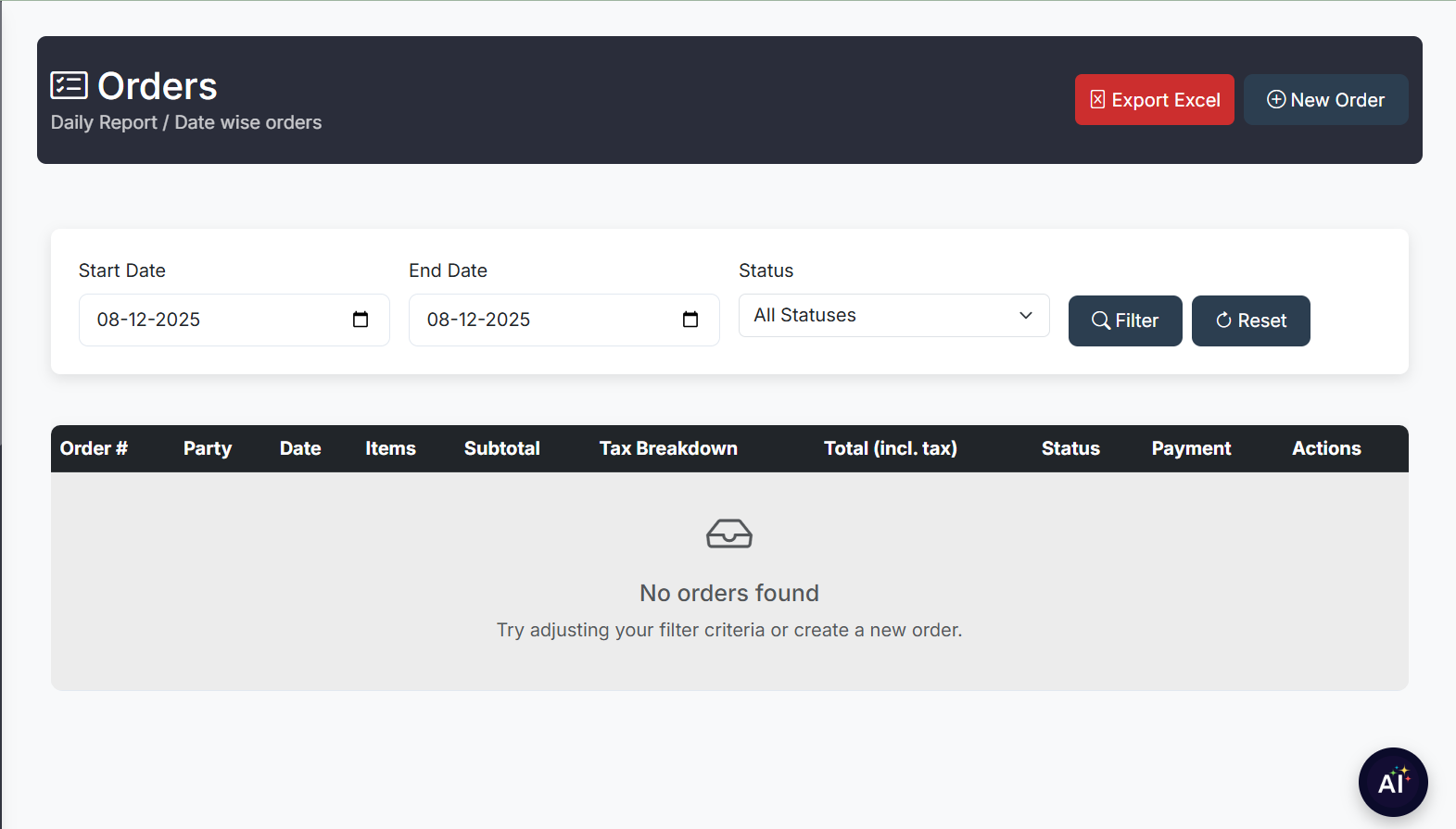The height and width of the screenshot is (829, 1456).
Task: Select the Party column header
Action: [x=208, y=448]
